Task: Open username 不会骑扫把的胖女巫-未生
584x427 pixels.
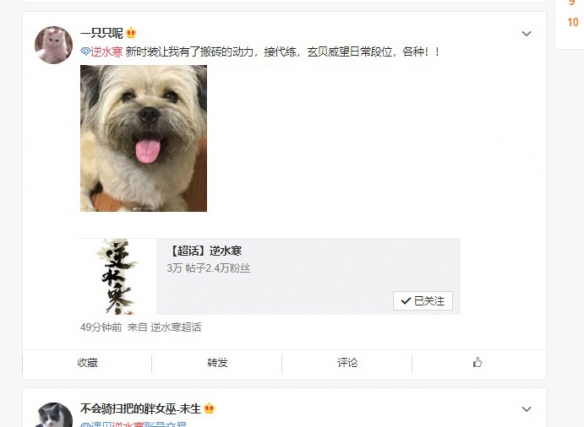Action: (x=141, y=409)
